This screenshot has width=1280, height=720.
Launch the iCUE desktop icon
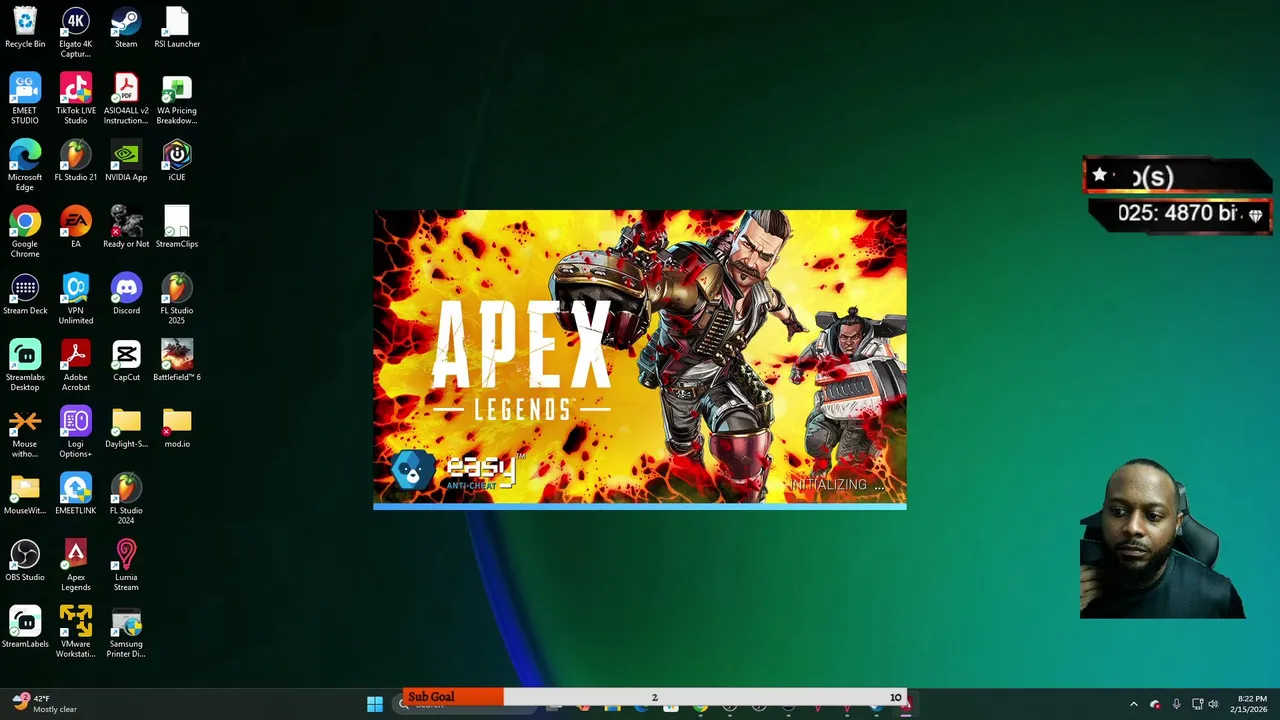pyautogui.click(x=177, y=161)
